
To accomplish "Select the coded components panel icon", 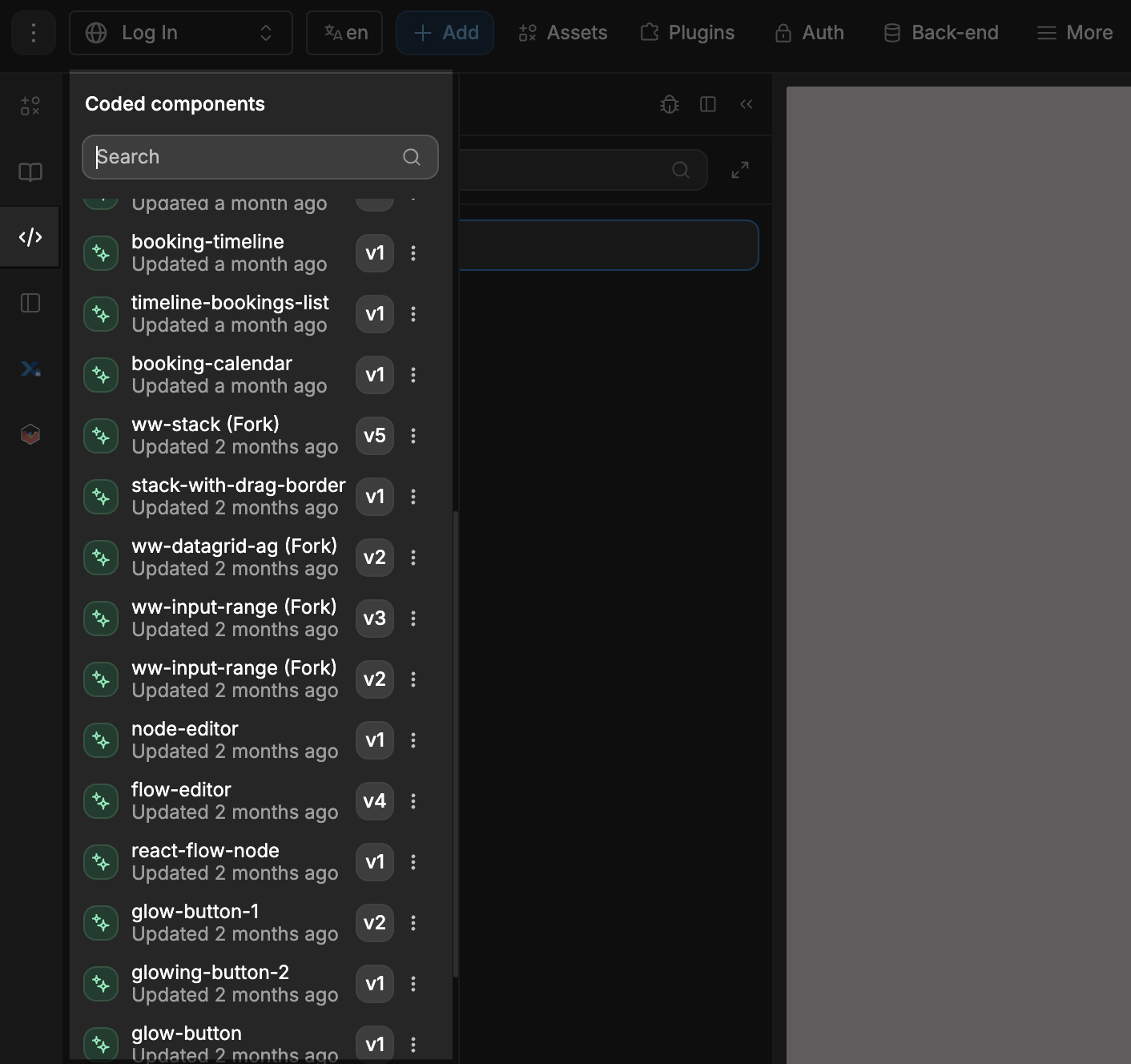I will [30, 236].
